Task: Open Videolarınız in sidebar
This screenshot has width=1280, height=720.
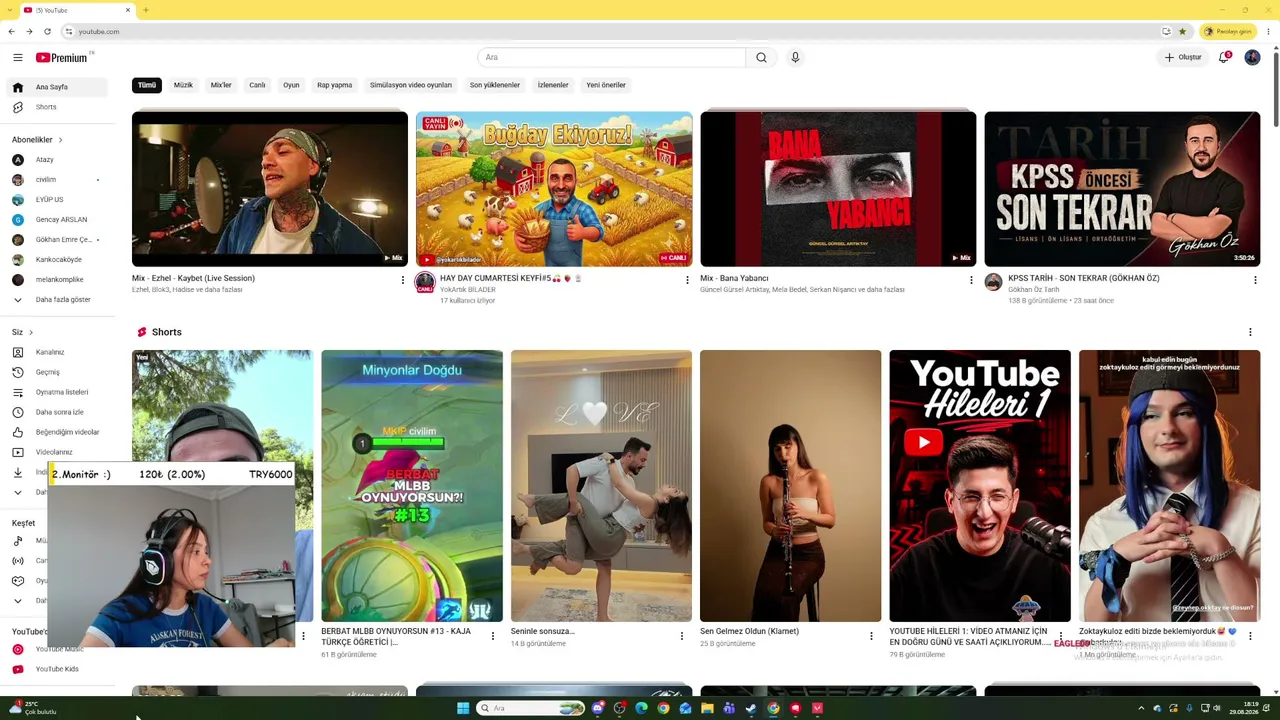Action: pos(57,452)
